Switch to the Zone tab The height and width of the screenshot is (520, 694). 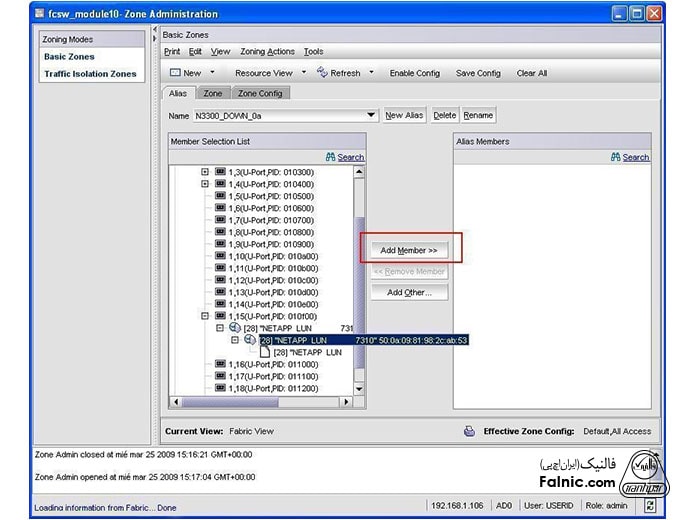212,93
